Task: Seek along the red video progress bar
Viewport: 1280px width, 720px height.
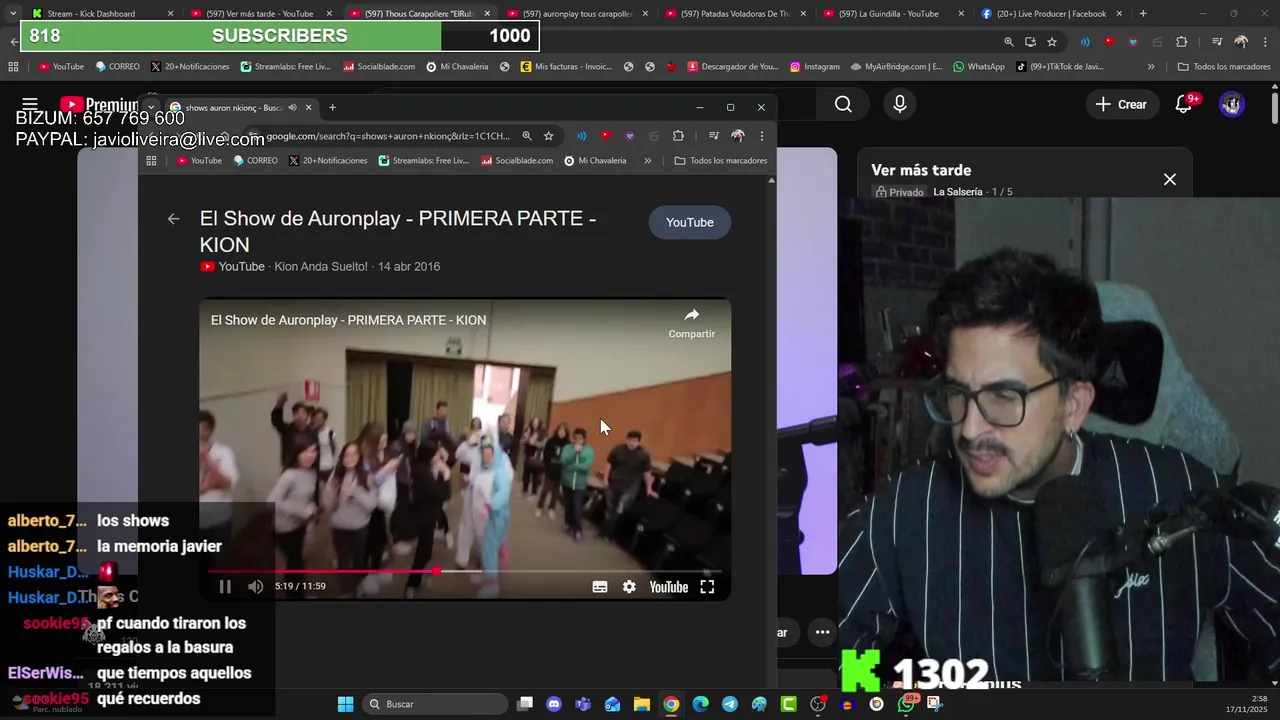Action: (464, 571)
